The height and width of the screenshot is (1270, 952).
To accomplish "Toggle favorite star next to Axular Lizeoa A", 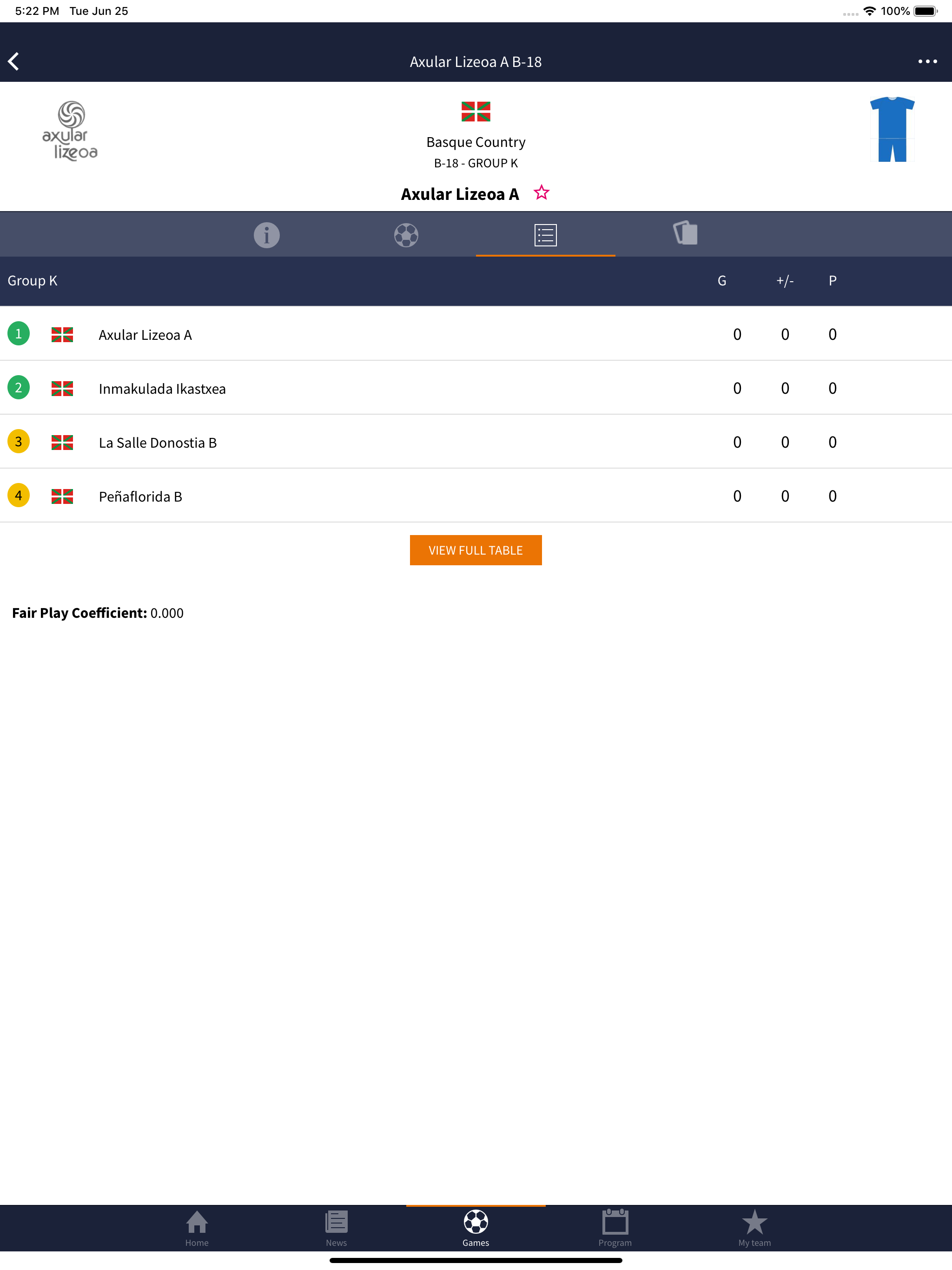I will pyautogui.click(x=541, y=193).
